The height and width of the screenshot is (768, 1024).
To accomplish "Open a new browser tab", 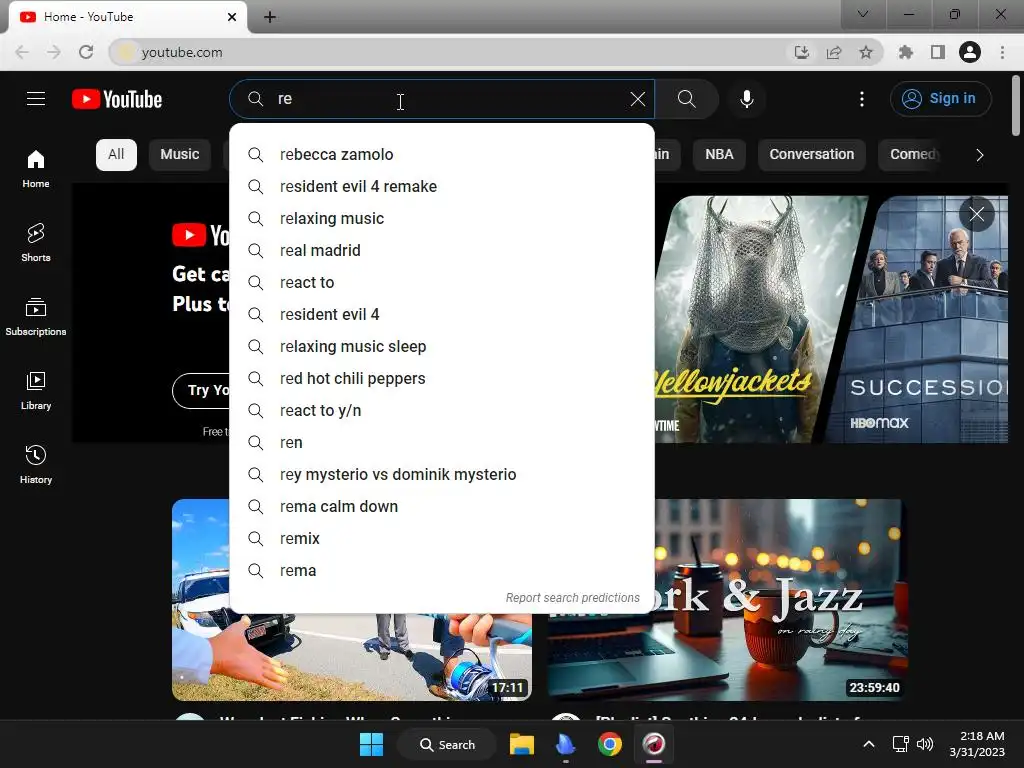I will click(270, 17).
